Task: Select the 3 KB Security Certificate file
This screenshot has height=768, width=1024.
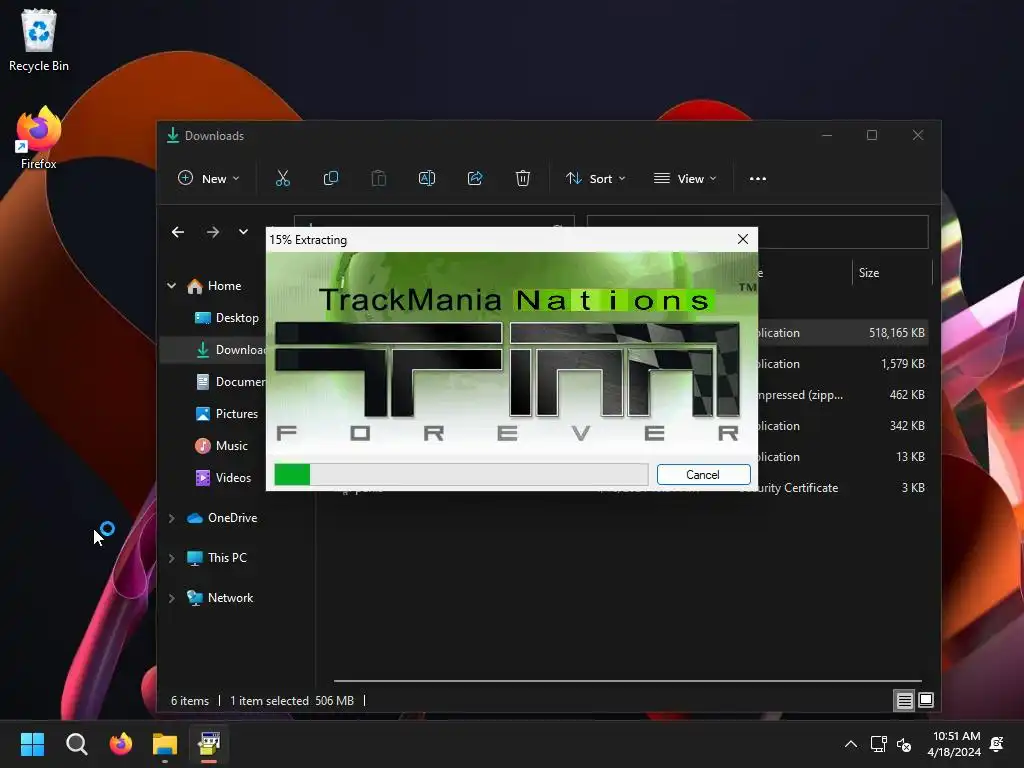Action: tap(842, 488)
